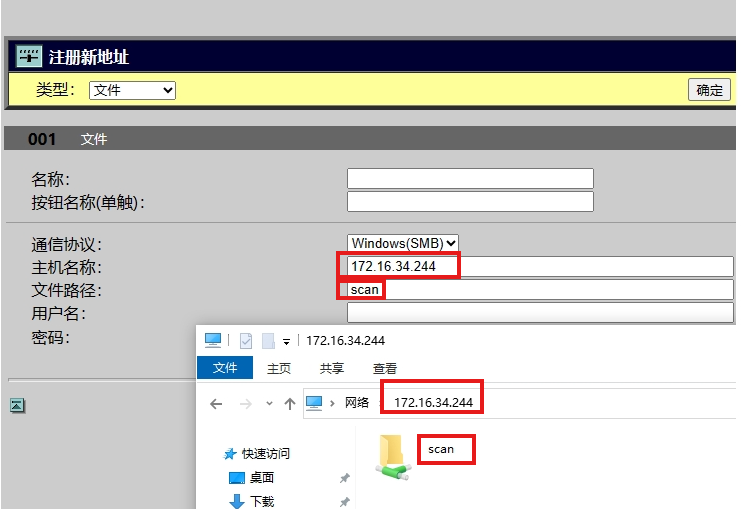Click the Back arrow in Explorer
Image resolution: width=742 pixels, height=509 pixels.
[x=216, y=404]
